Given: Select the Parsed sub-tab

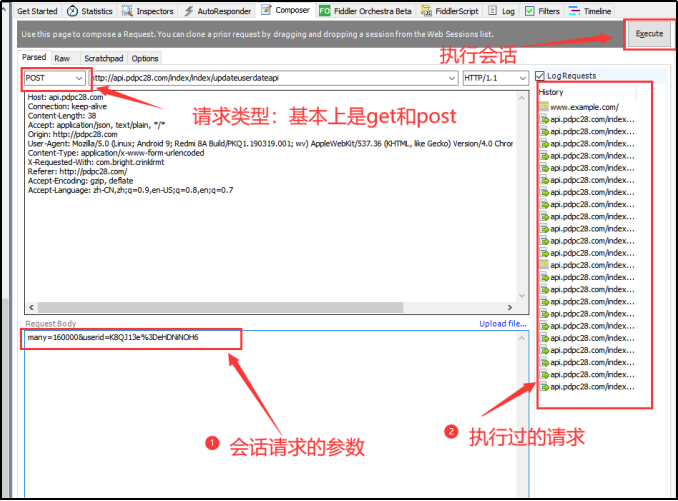Looking at the screenshot, I should pos(34,57).
